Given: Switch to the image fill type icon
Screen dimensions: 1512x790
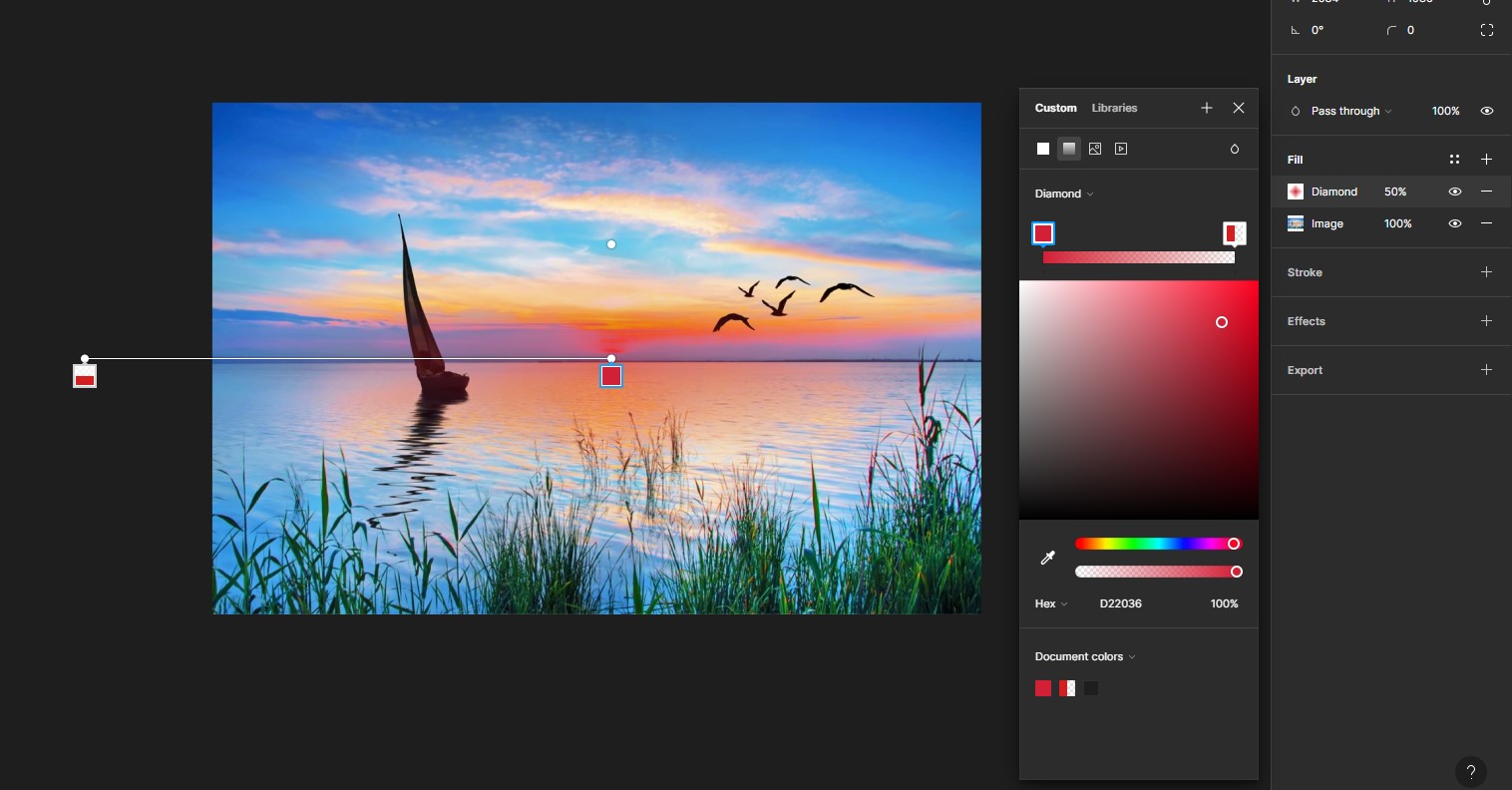Looking at the screenshot, I should click(1095, 149).
